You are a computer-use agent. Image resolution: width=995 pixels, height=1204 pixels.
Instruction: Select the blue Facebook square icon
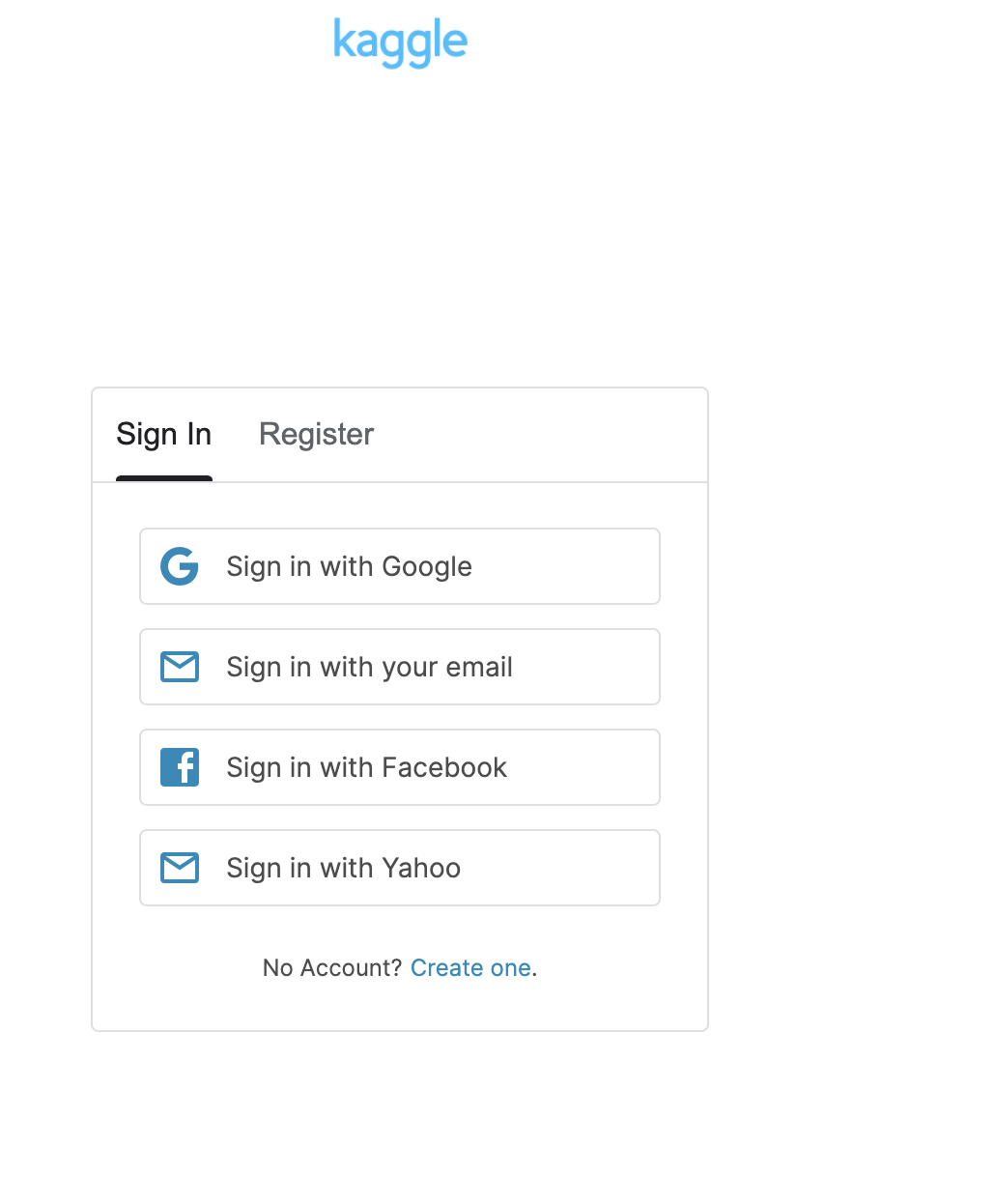(x=180, y=767)
